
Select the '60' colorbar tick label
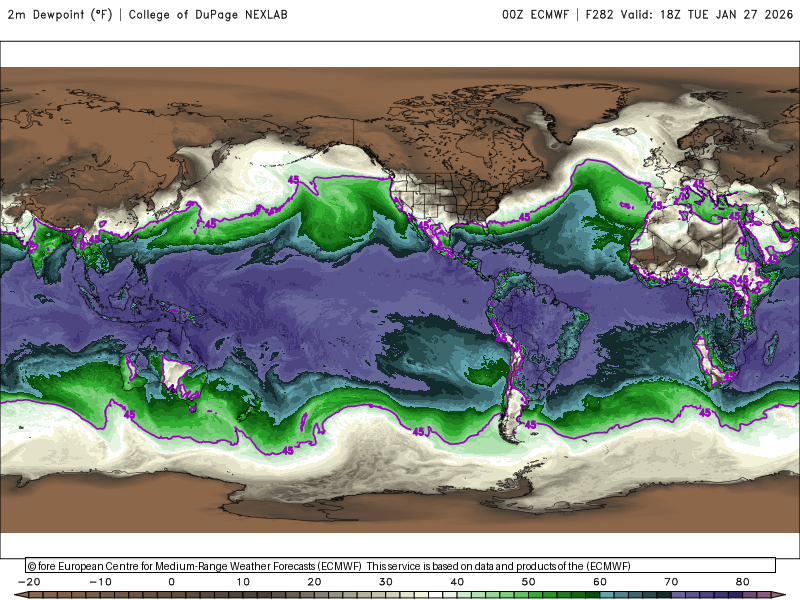click(600, 582)
